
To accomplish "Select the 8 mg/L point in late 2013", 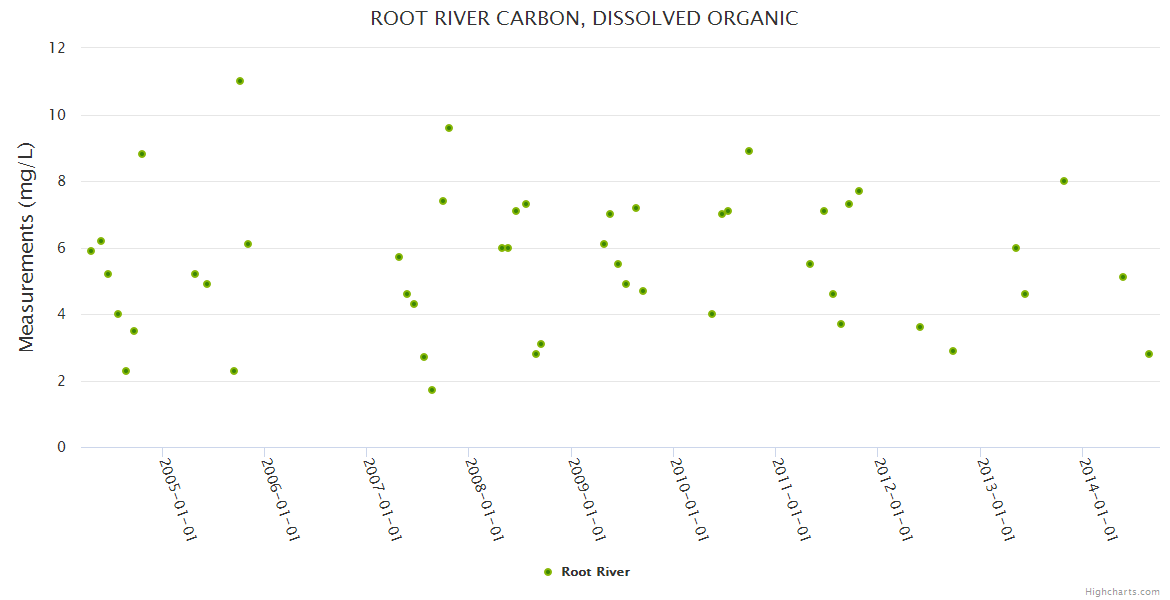I will click(1064, 181).
